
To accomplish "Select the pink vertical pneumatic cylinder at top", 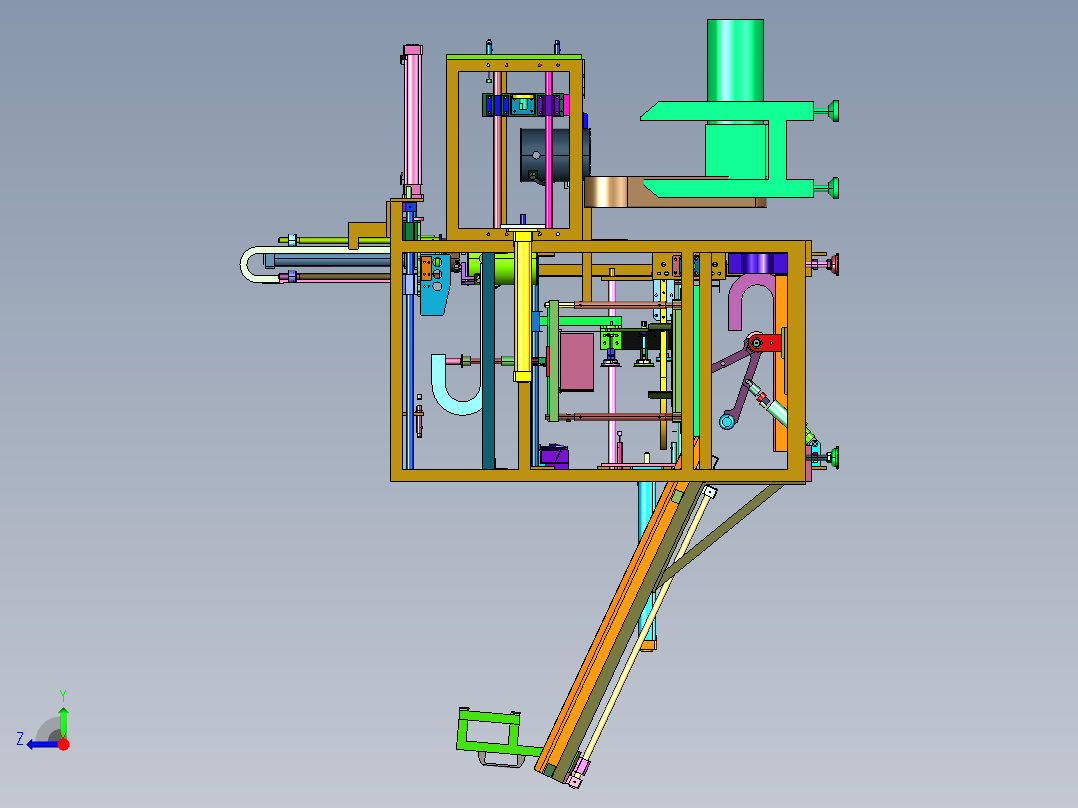I will [x=412, y=122].
